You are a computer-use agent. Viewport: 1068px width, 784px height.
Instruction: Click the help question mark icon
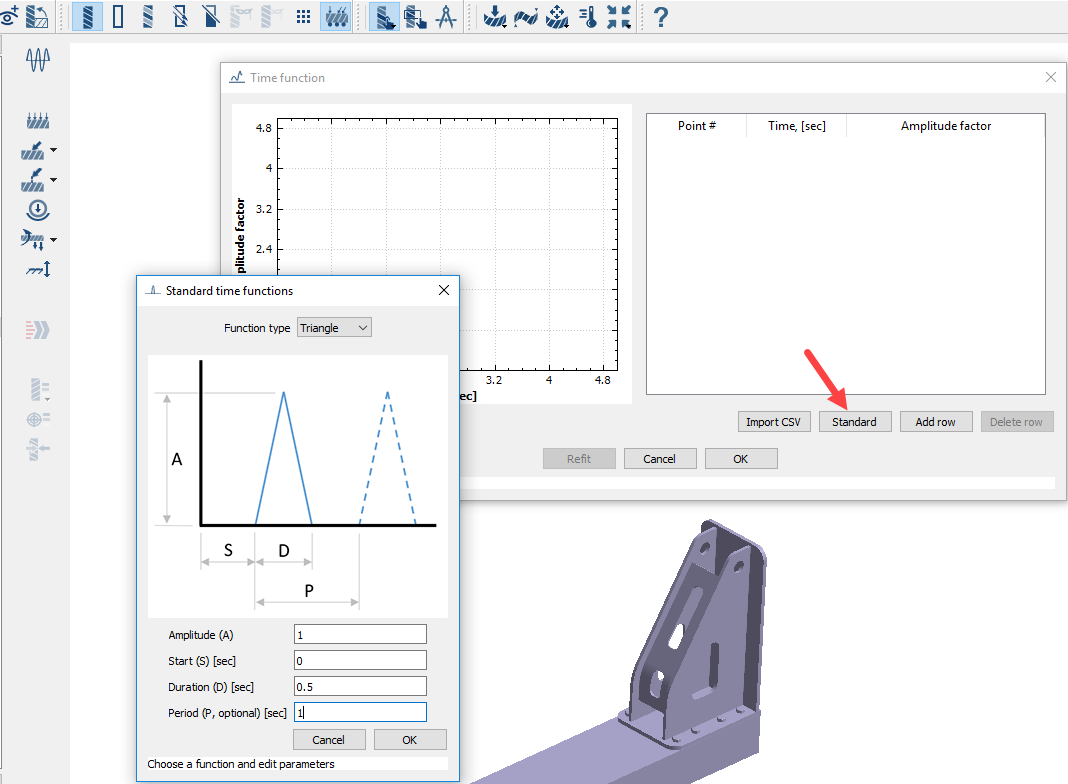coord(660,17)
